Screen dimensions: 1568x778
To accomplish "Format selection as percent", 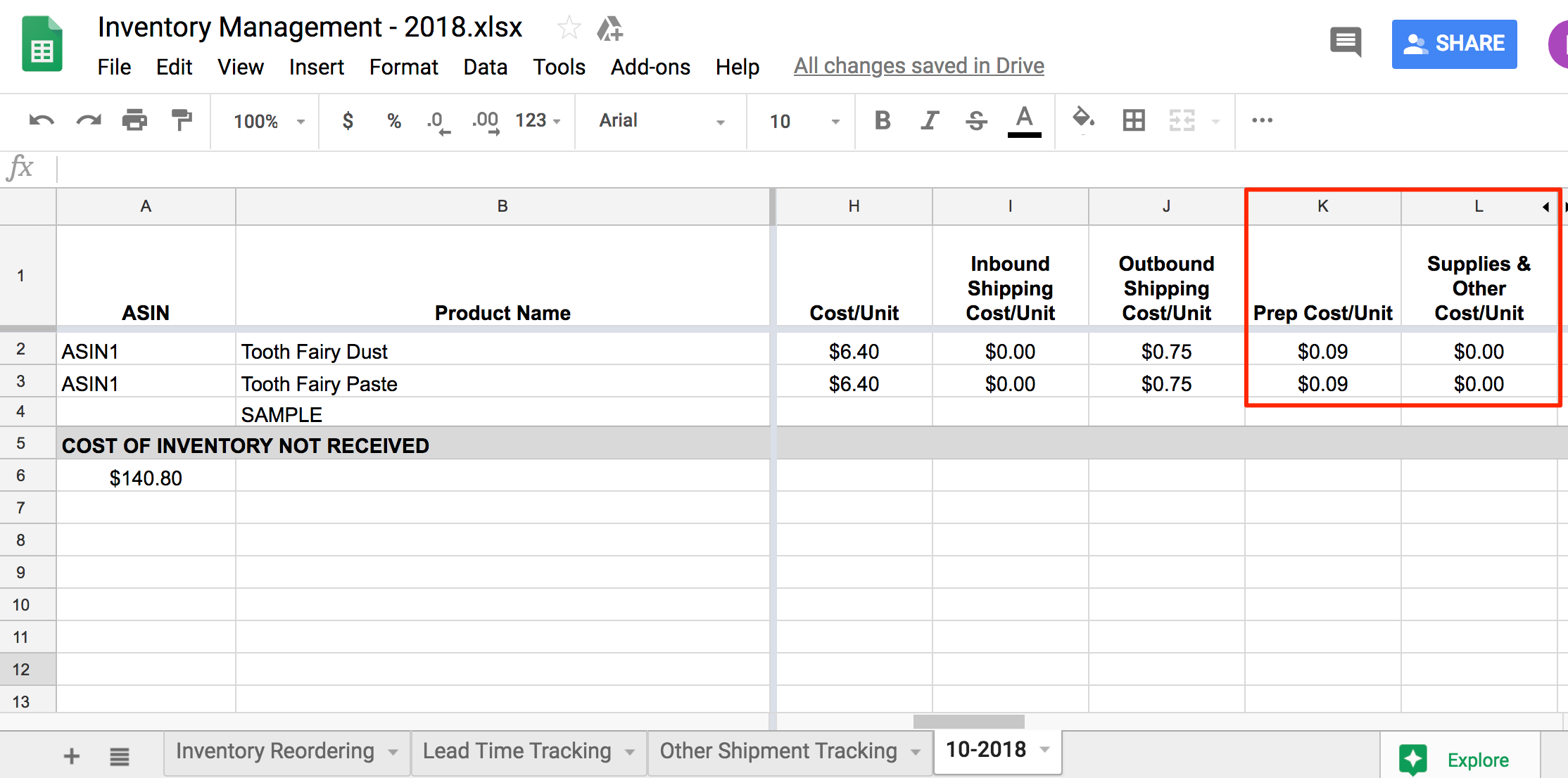I will [x=393, y=120].
